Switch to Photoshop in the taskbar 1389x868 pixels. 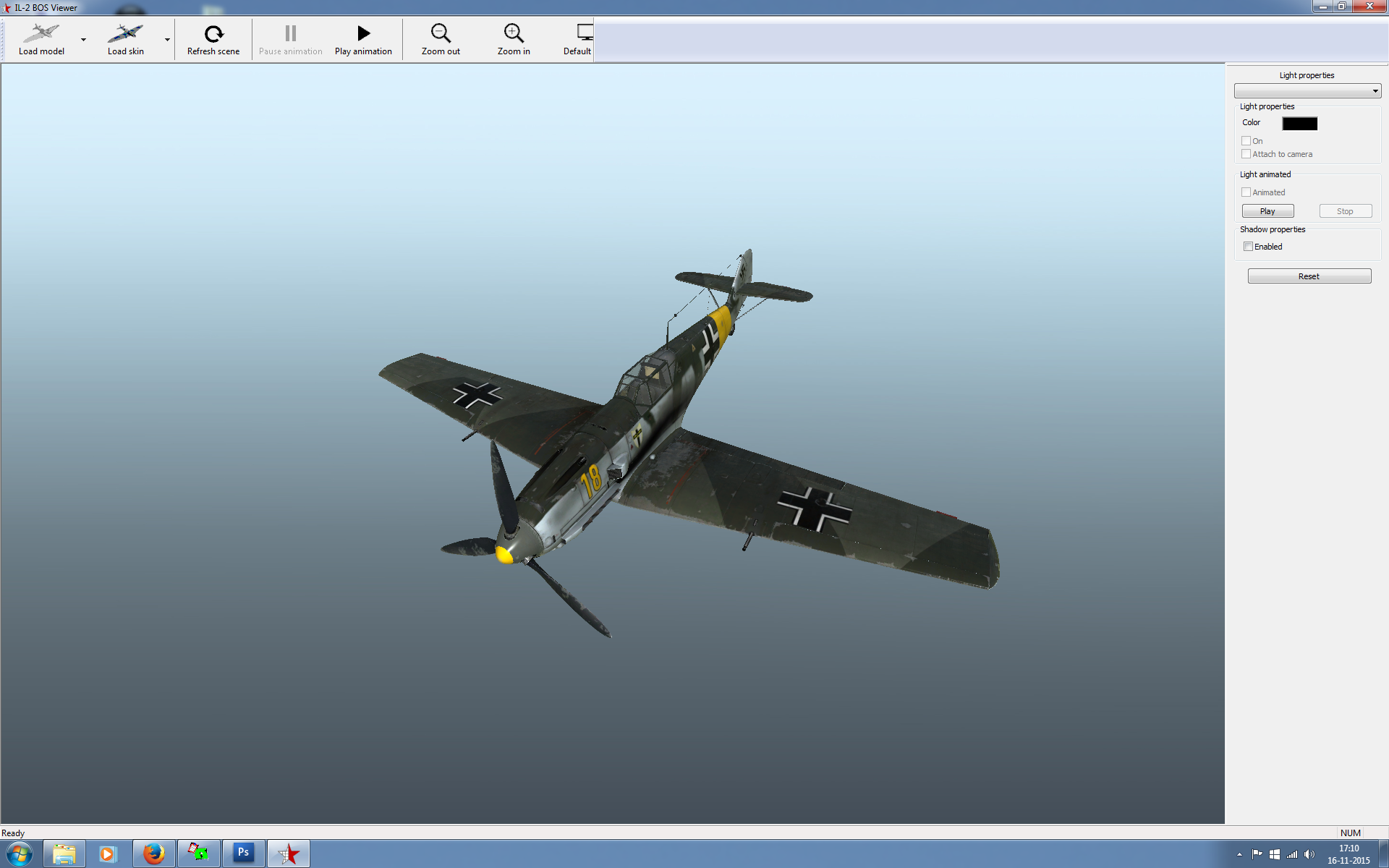pos(243,854)
